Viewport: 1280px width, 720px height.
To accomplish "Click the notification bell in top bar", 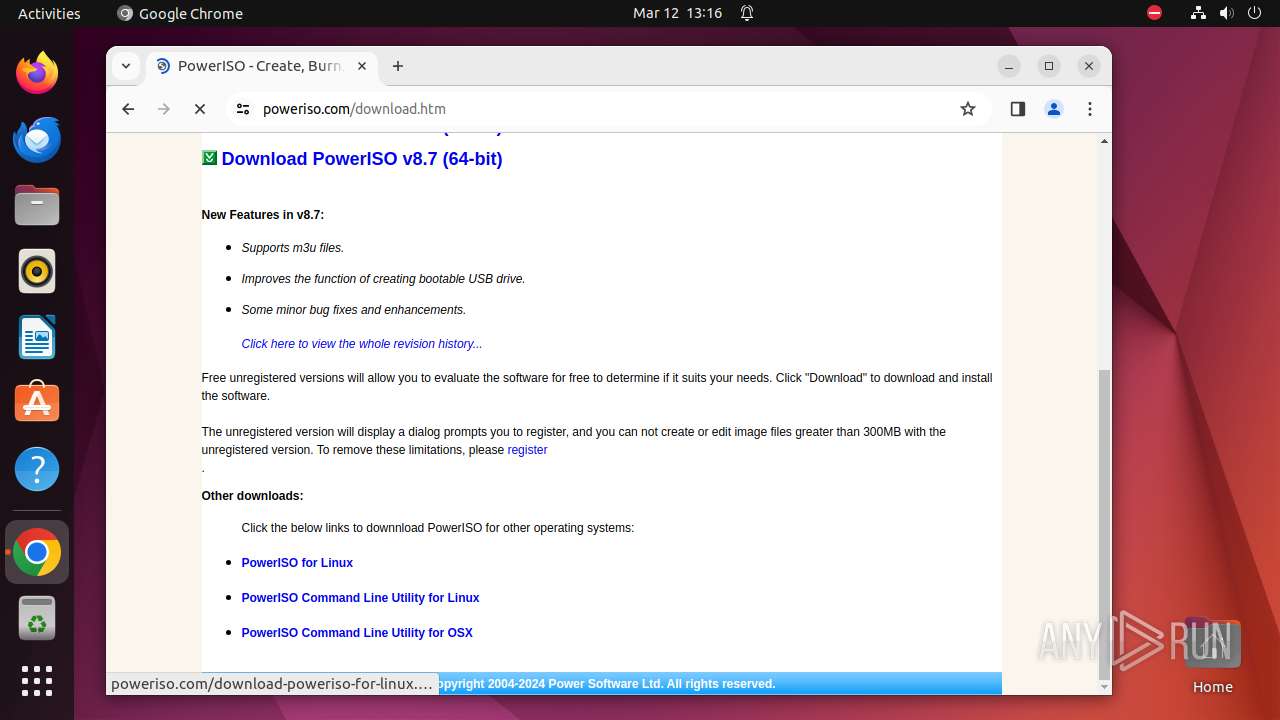I will tap(747, 13).
